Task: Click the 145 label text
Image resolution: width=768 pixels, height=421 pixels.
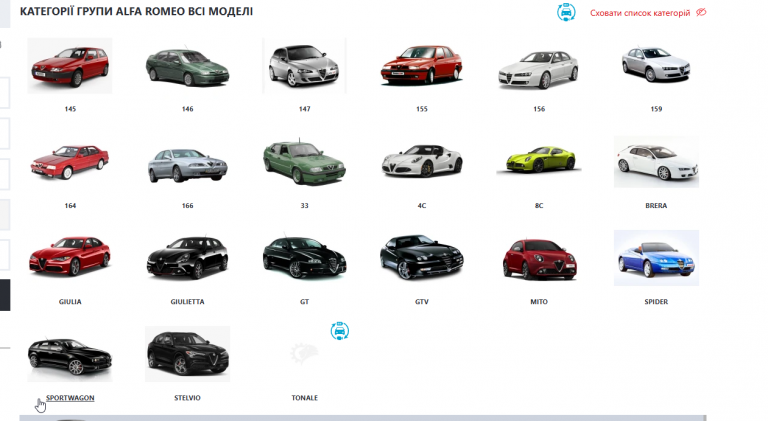Action: [70, 109]
